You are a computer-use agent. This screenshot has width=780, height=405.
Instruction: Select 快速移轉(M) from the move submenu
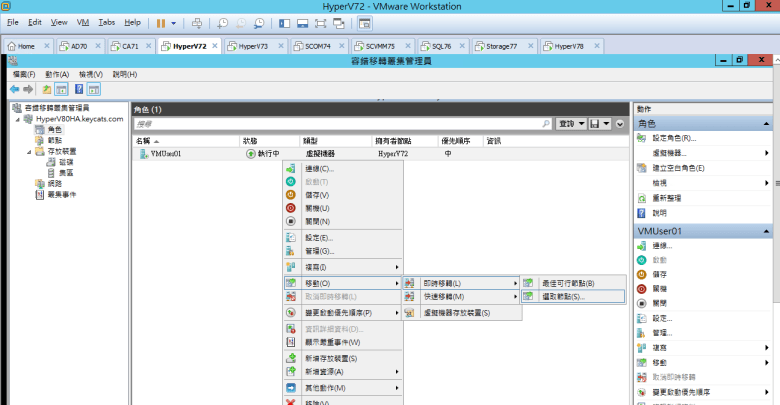click(x=445, y=297)
